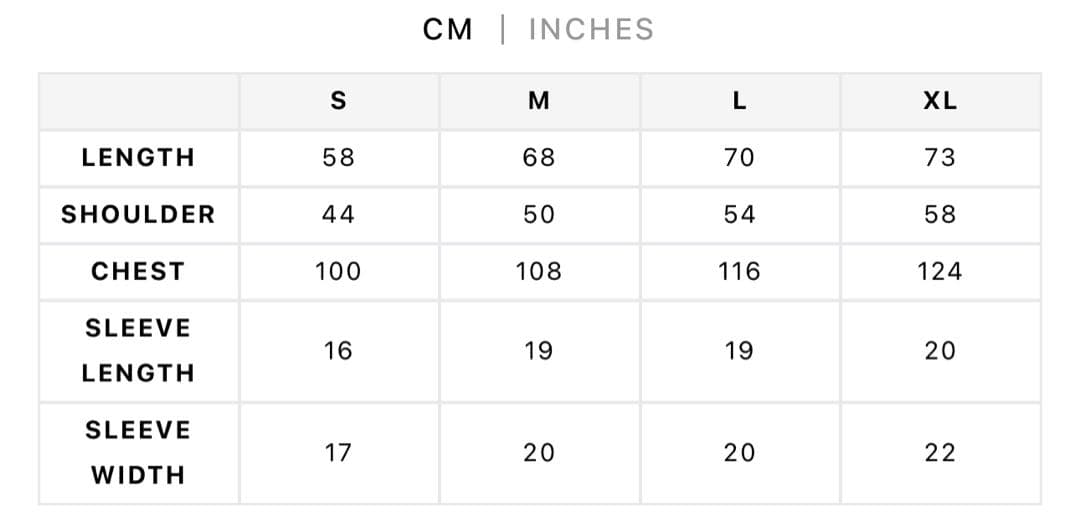
Task: Switch to the CM unit tab
Action: click(x=447, y=30)
